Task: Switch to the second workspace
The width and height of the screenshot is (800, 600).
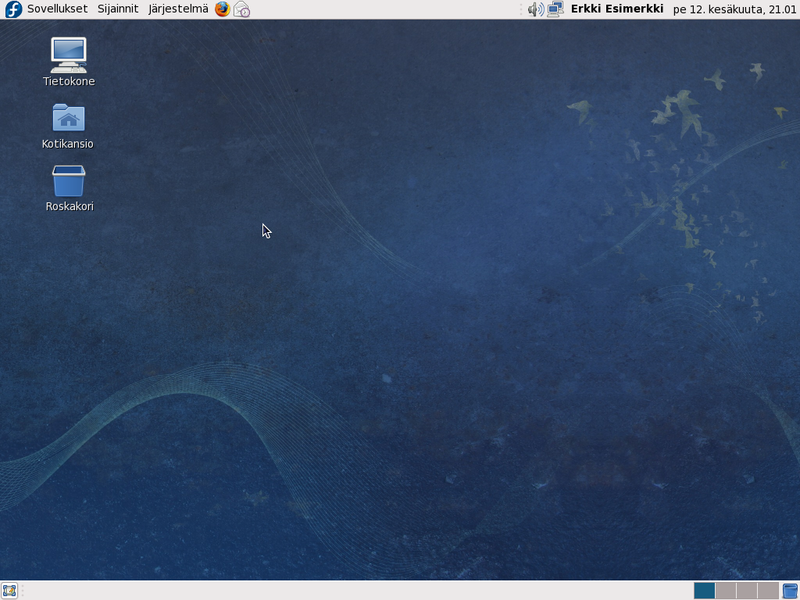Action: point(725,590)
